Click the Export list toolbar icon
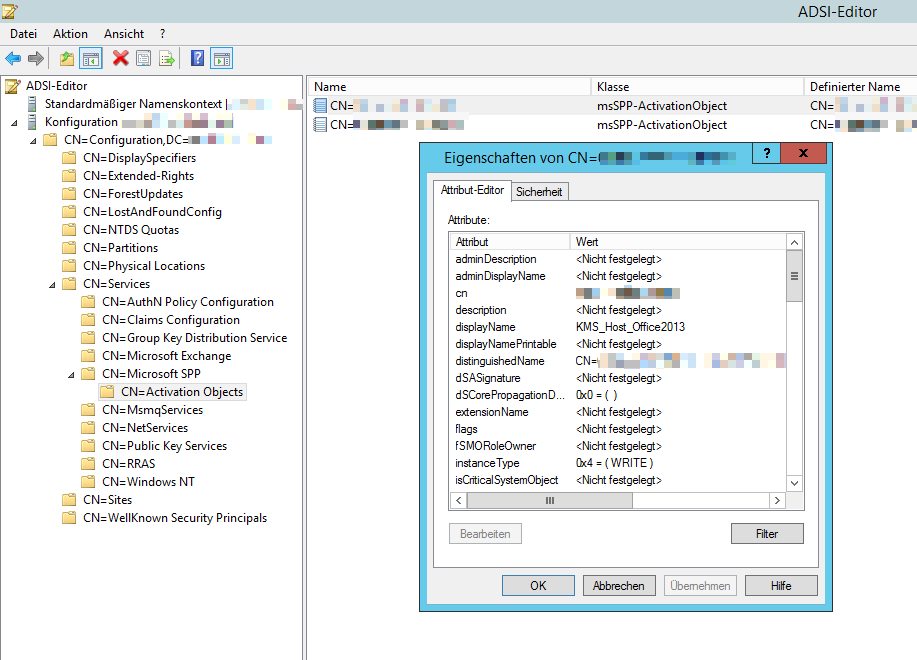Image resolution: width=917 pixels, height=660 pixels. (x=167, y=58)
